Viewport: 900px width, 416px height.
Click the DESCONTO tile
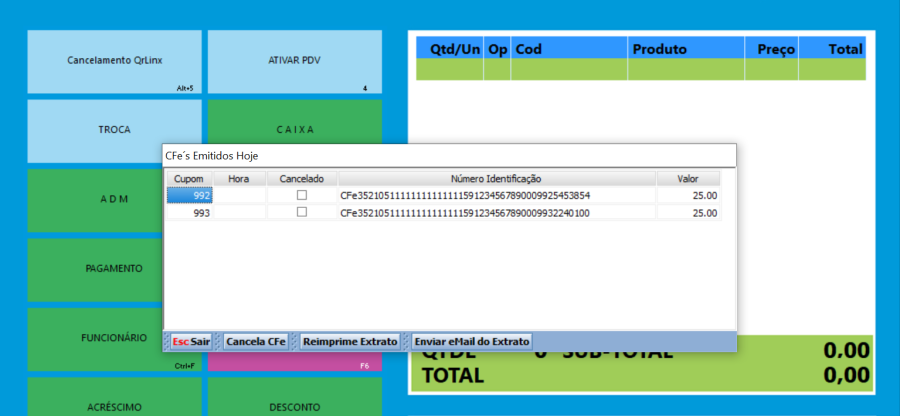tap(294, 397)
